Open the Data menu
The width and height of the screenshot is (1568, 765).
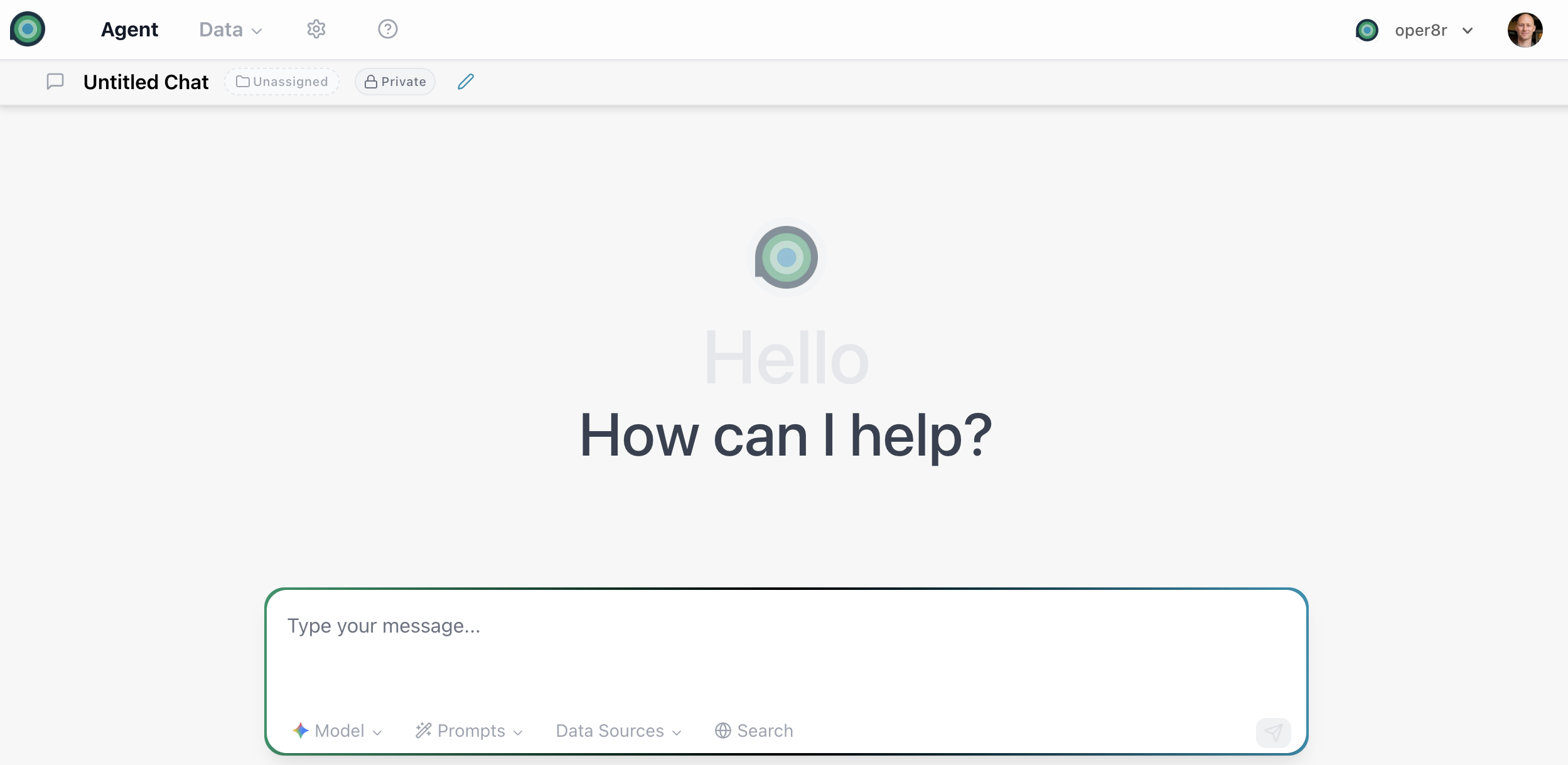pyautogui.click(x=230, y=29)
